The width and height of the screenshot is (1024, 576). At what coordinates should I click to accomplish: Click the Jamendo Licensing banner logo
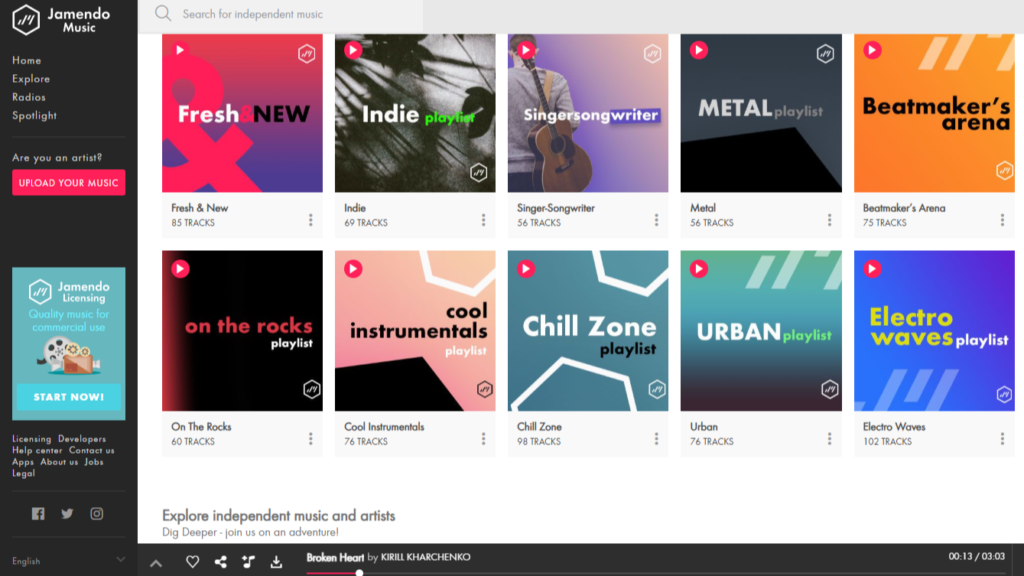tap(69, 291)
